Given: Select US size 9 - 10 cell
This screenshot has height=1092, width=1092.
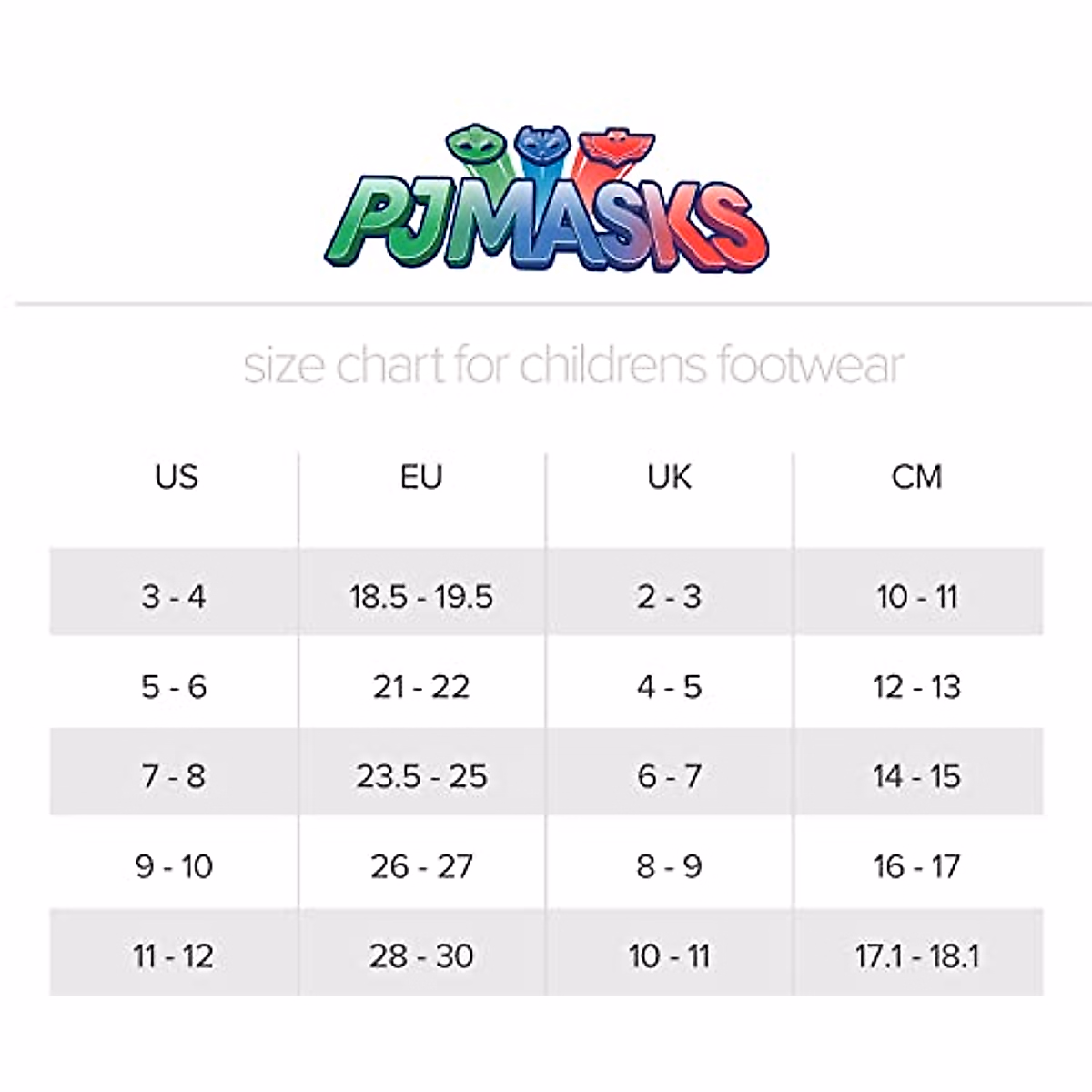Looking at the screenshot, I should click(174, 866).
